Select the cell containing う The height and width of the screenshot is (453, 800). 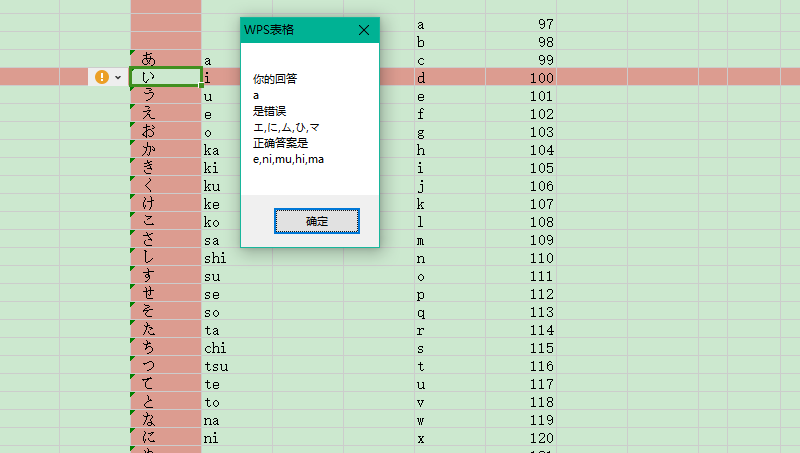click(166, 95)
